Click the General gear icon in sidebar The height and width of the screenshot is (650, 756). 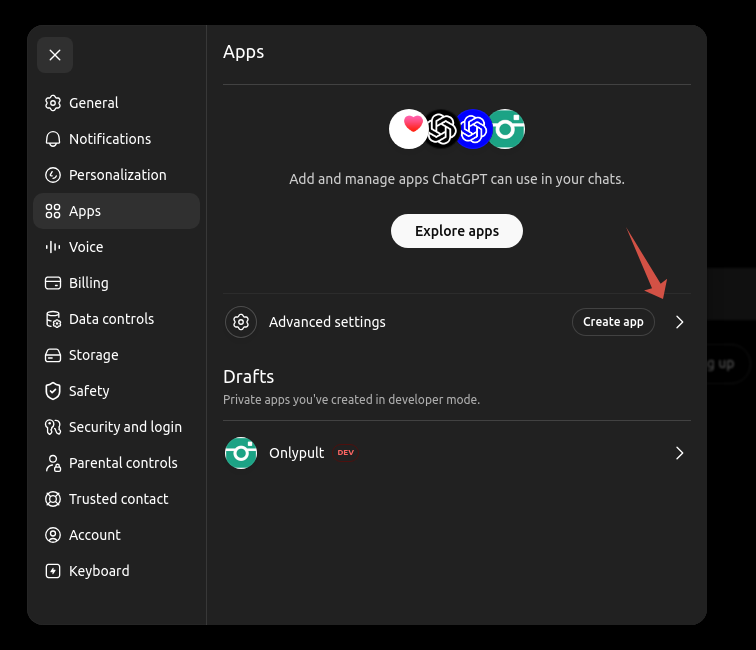point(53,103)
